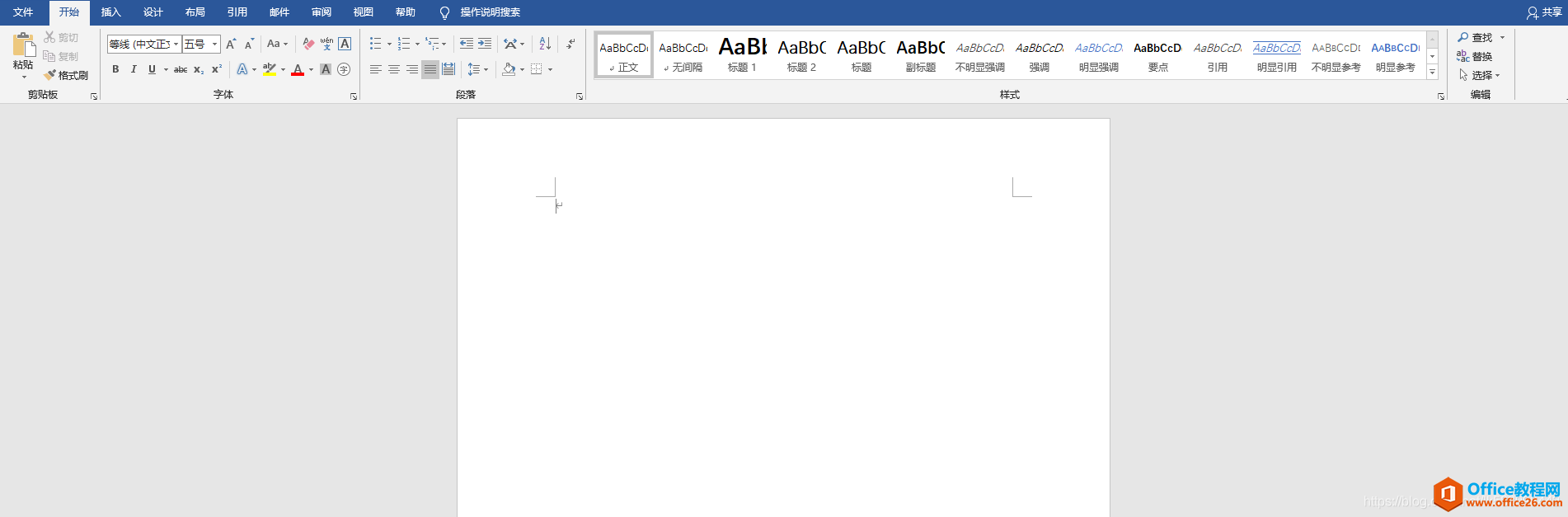Viewport: 1568px width, 517px height.
Task: Toggle Italic formatting
Action: coord(134,69)
